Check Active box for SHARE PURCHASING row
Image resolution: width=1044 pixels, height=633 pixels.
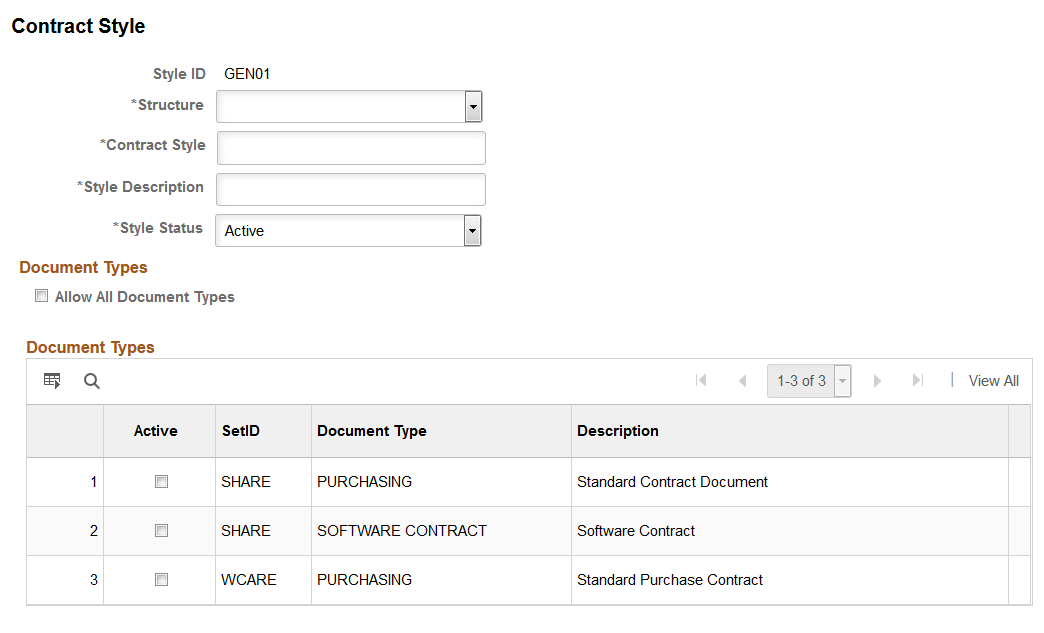(x=161, y=481)
